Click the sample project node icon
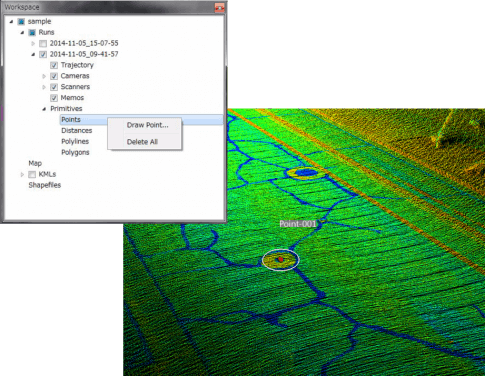Screen dimensions: 485x376 (x=21, y=22)
